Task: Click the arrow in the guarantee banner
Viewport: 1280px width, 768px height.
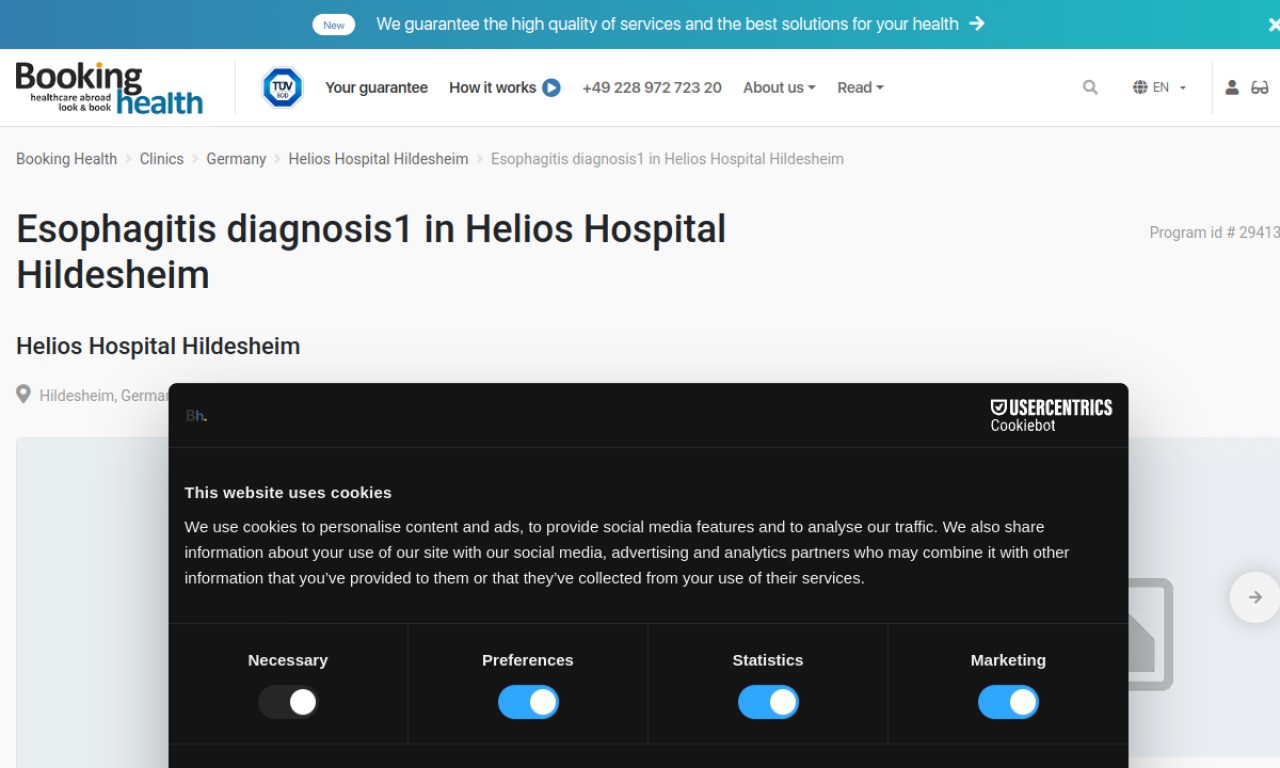Action: coord(977,23)
